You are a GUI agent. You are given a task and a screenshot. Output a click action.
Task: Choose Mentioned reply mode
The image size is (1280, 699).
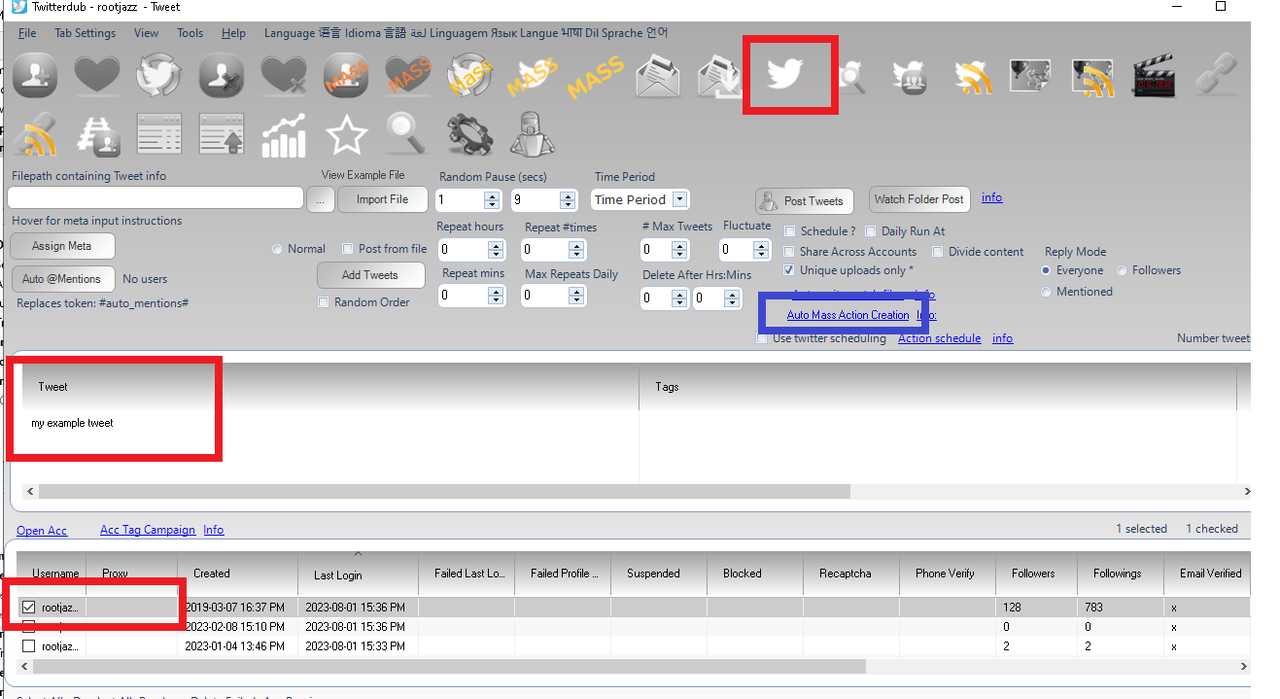pos(1046,292)
